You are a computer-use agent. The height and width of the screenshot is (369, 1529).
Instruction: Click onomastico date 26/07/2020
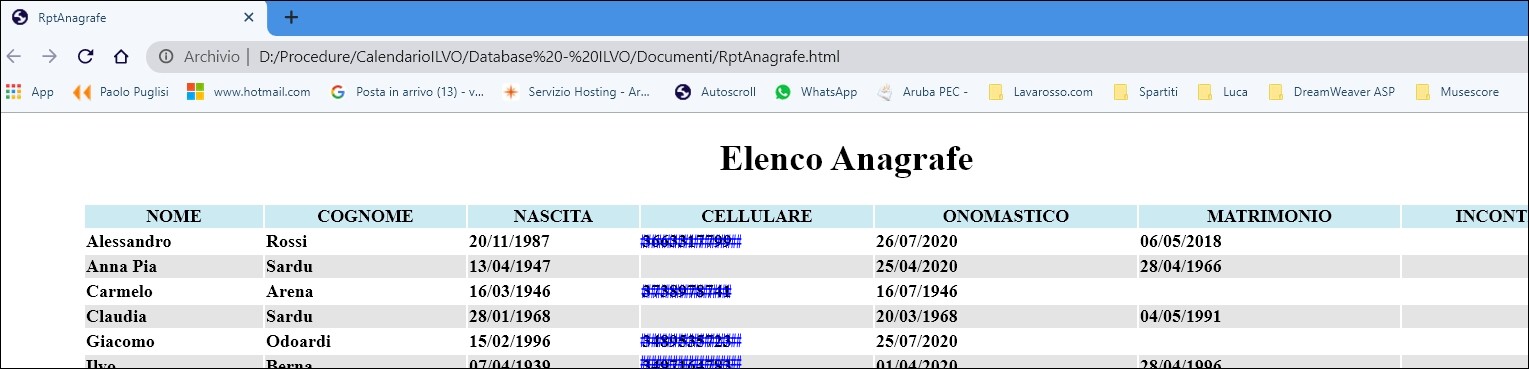(917, 241)
